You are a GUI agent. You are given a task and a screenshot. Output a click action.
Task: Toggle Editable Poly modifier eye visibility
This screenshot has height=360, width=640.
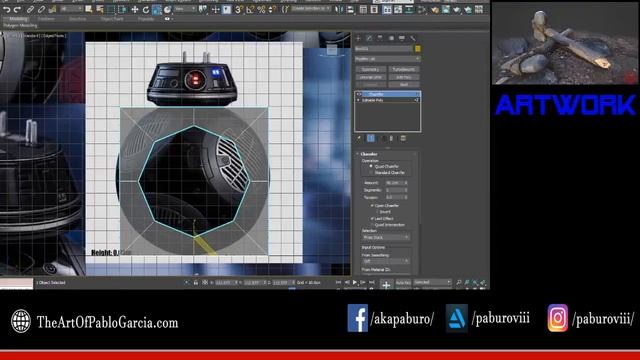[x=359, y=100]
